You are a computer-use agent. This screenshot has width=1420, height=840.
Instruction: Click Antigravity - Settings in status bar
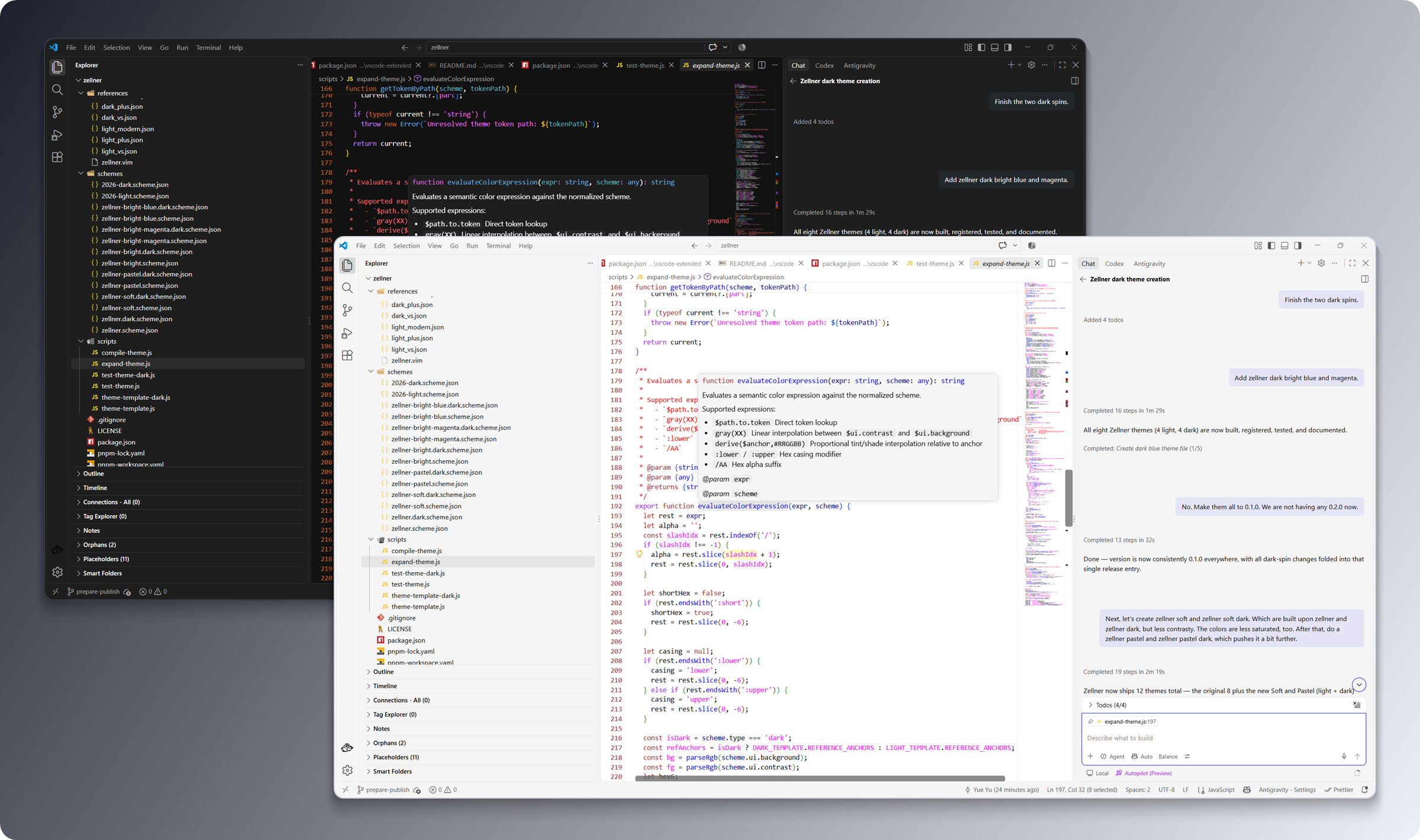[1287, 790]
